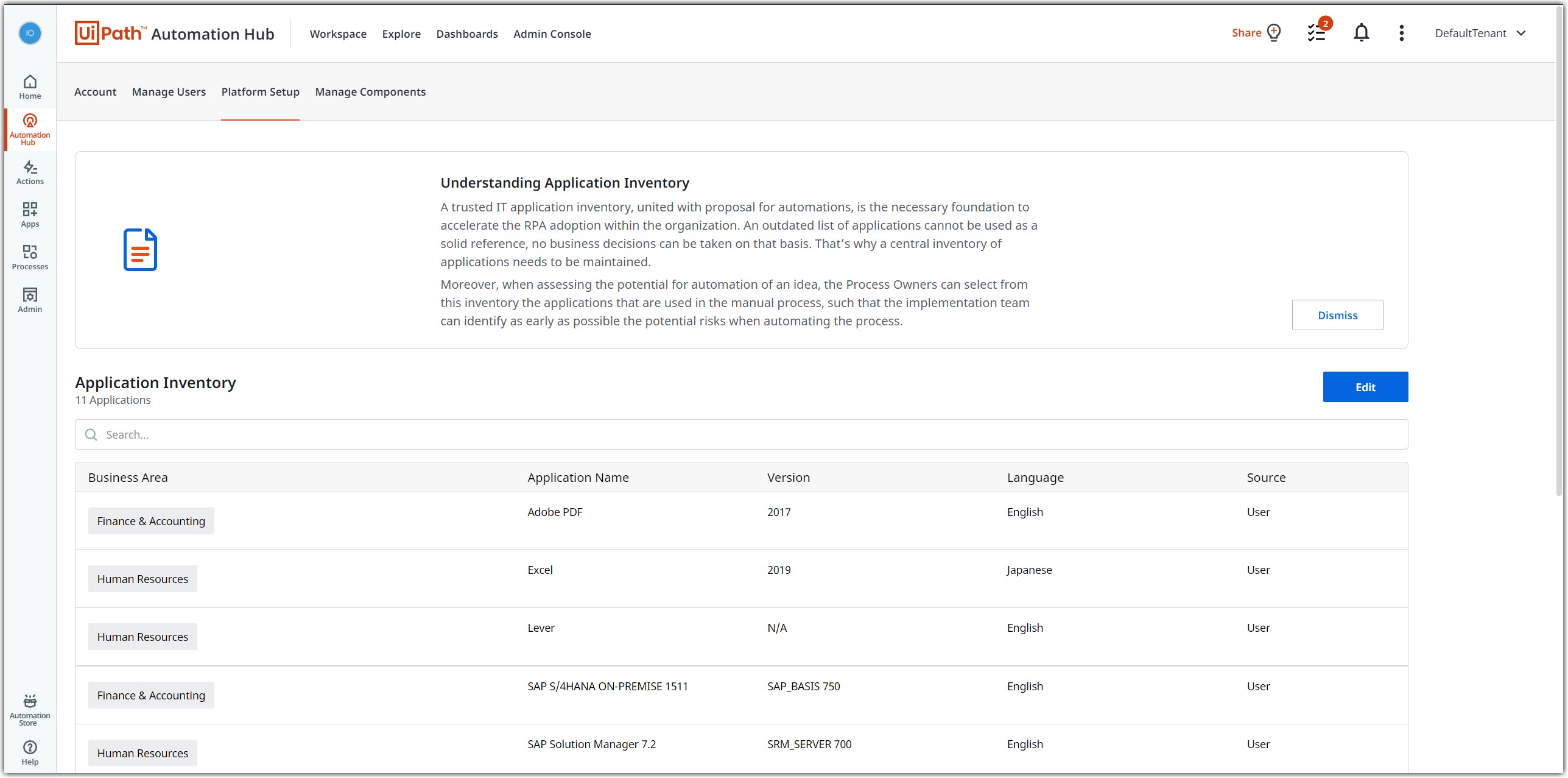The width and height of the screenshot is (1568, 778).
Task: Click Human Resources tag in SAP Solution Manager row
Action: [x=142, y=753]
